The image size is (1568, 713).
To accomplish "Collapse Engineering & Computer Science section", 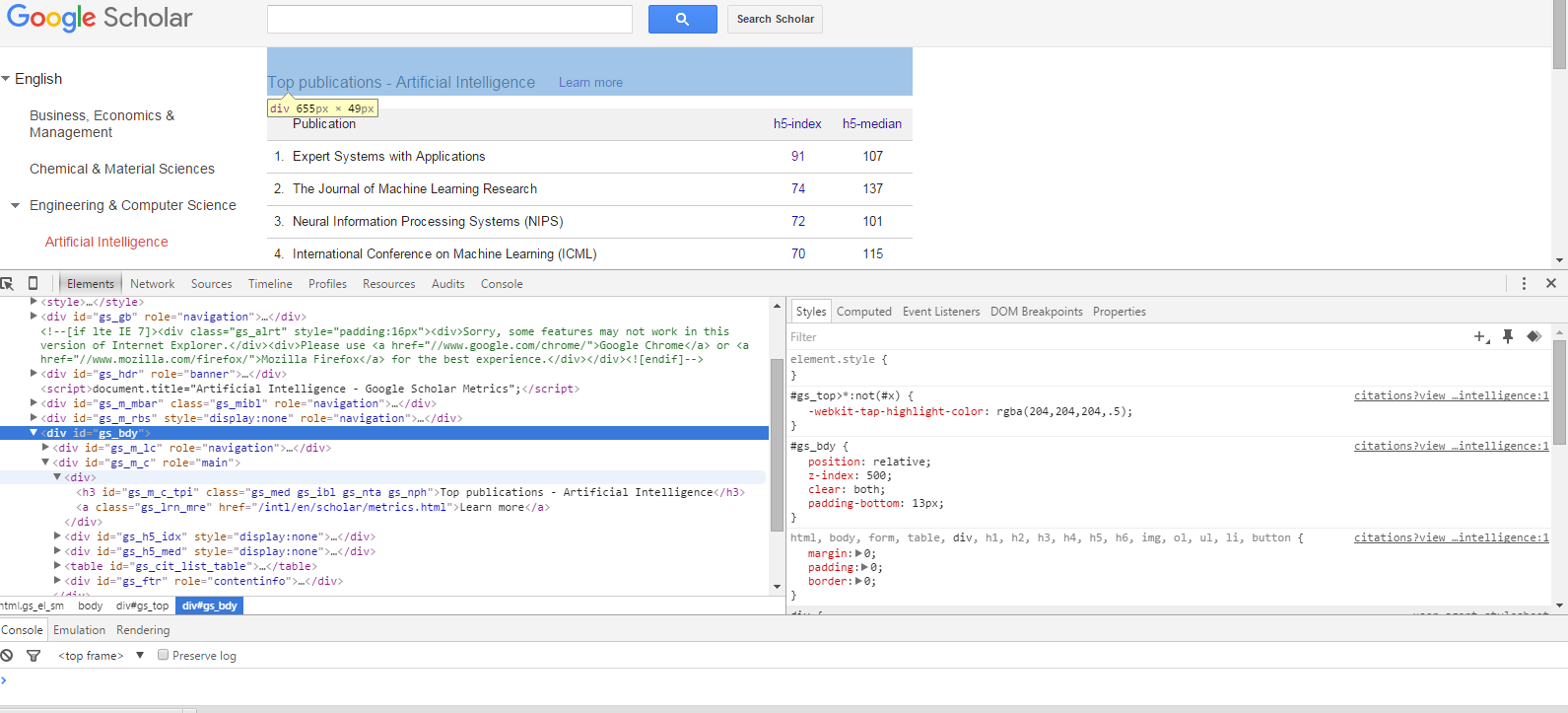I will 15,205.
